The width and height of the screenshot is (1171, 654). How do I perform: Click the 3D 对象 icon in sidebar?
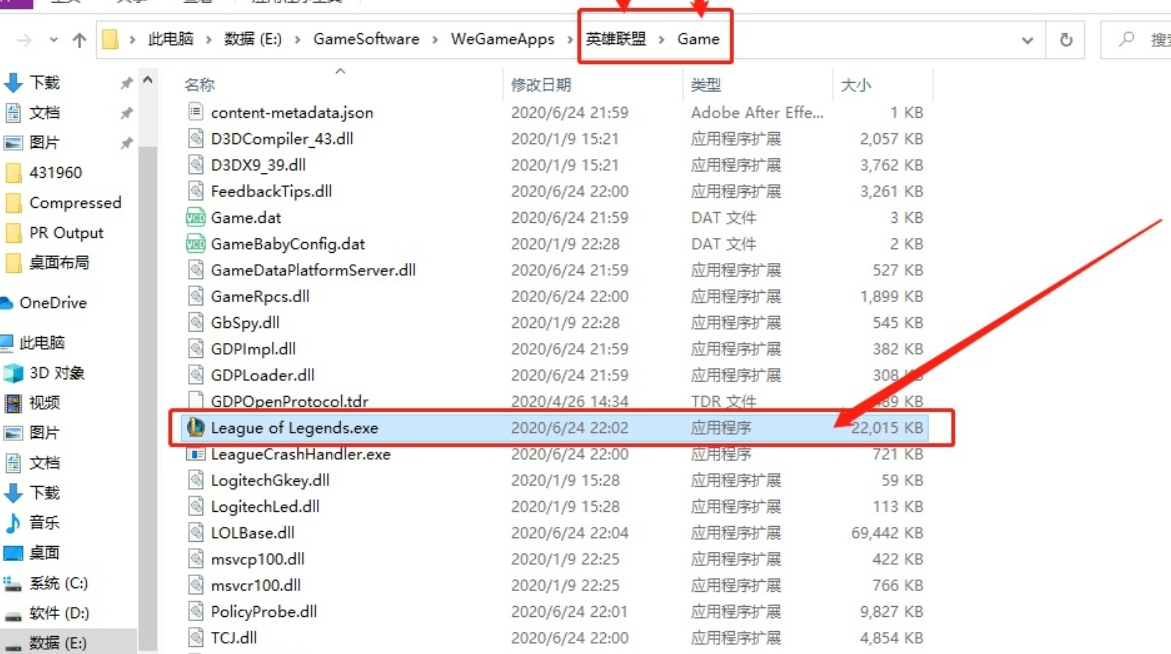(x=13, y=373)
